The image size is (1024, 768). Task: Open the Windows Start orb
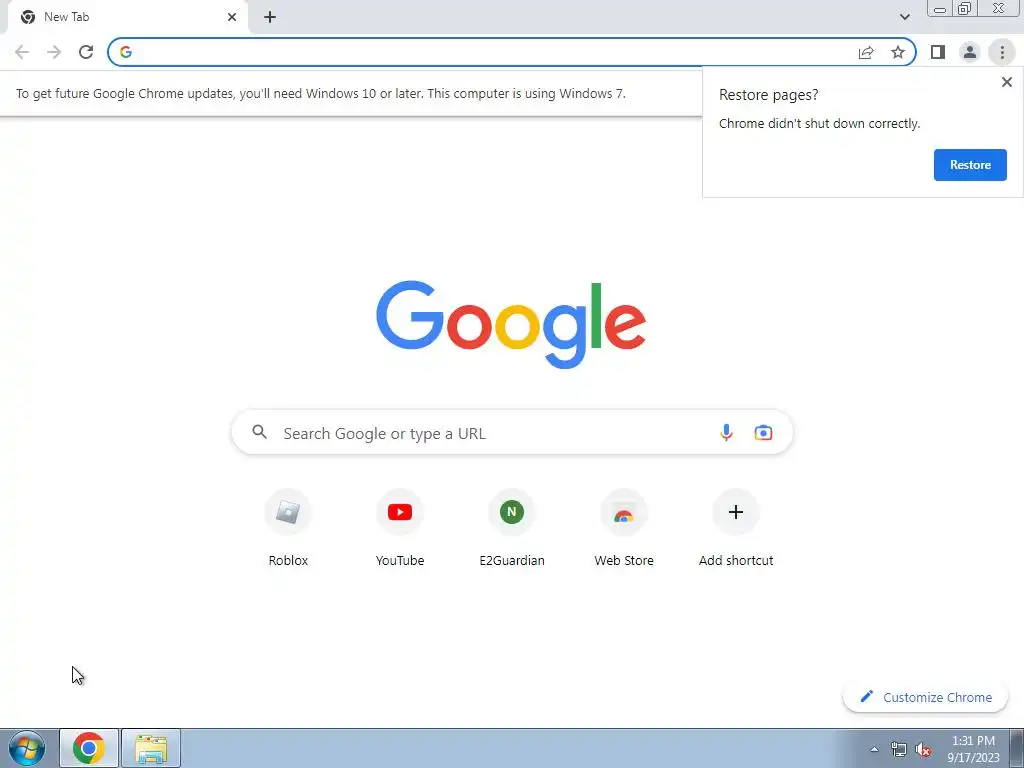pyautogui.click(x=27, y=748)
